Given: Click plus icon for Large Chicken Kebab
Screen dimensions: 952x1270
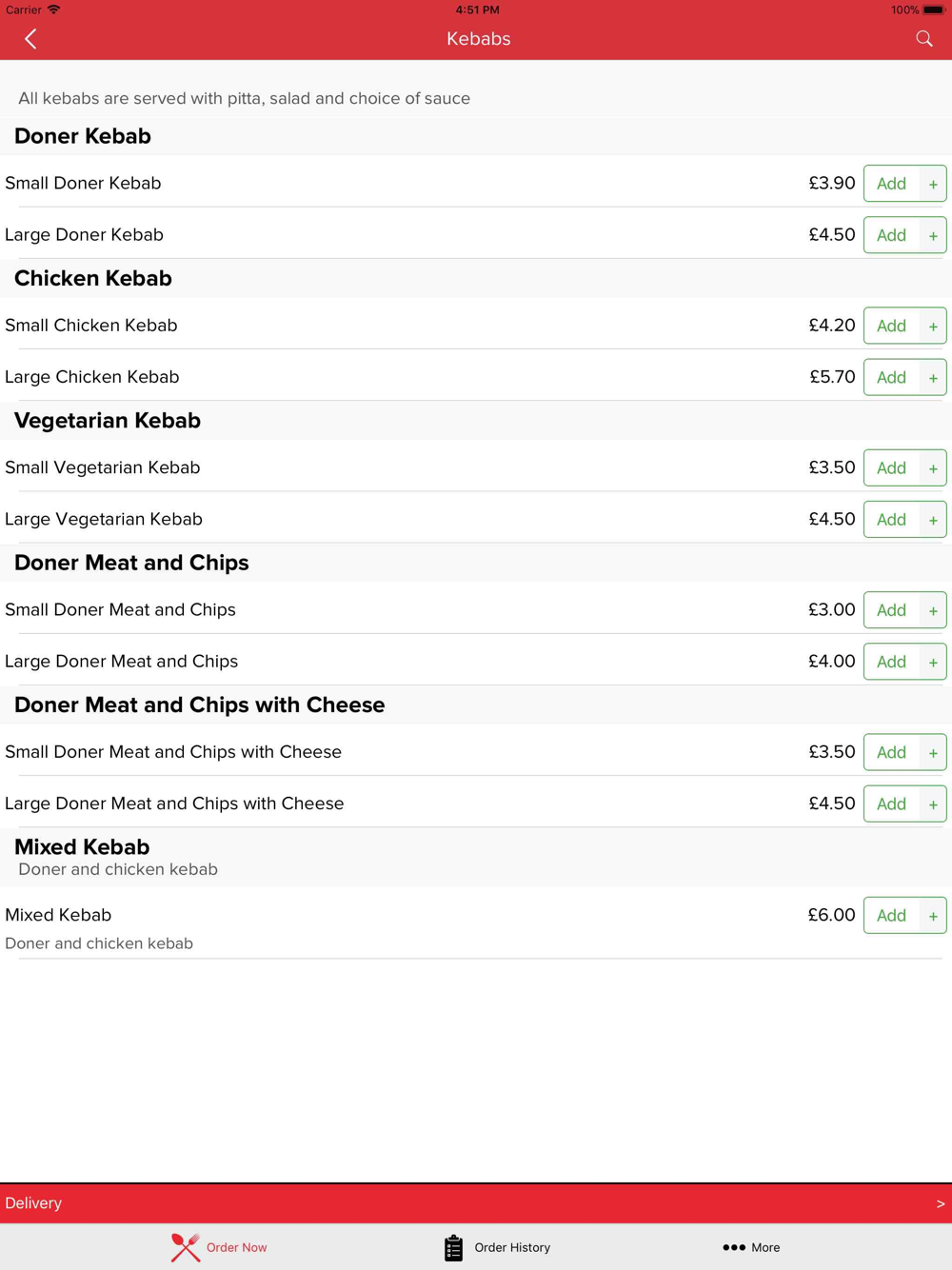Looking at the screenshot, I should point(933,377).
